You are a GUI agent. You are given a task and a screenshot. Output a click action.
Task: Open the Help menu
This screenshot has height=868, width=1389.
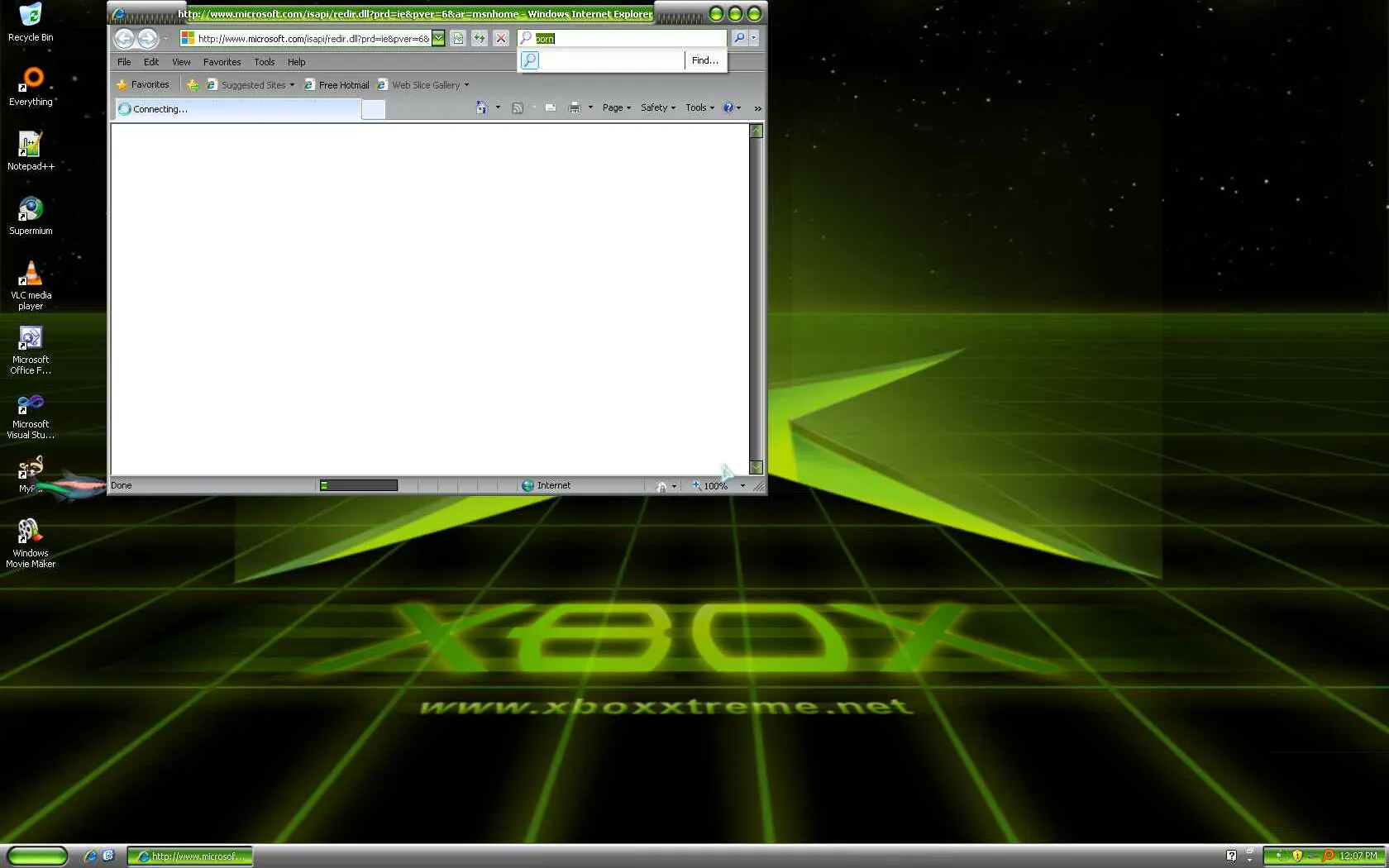point(297,62)
